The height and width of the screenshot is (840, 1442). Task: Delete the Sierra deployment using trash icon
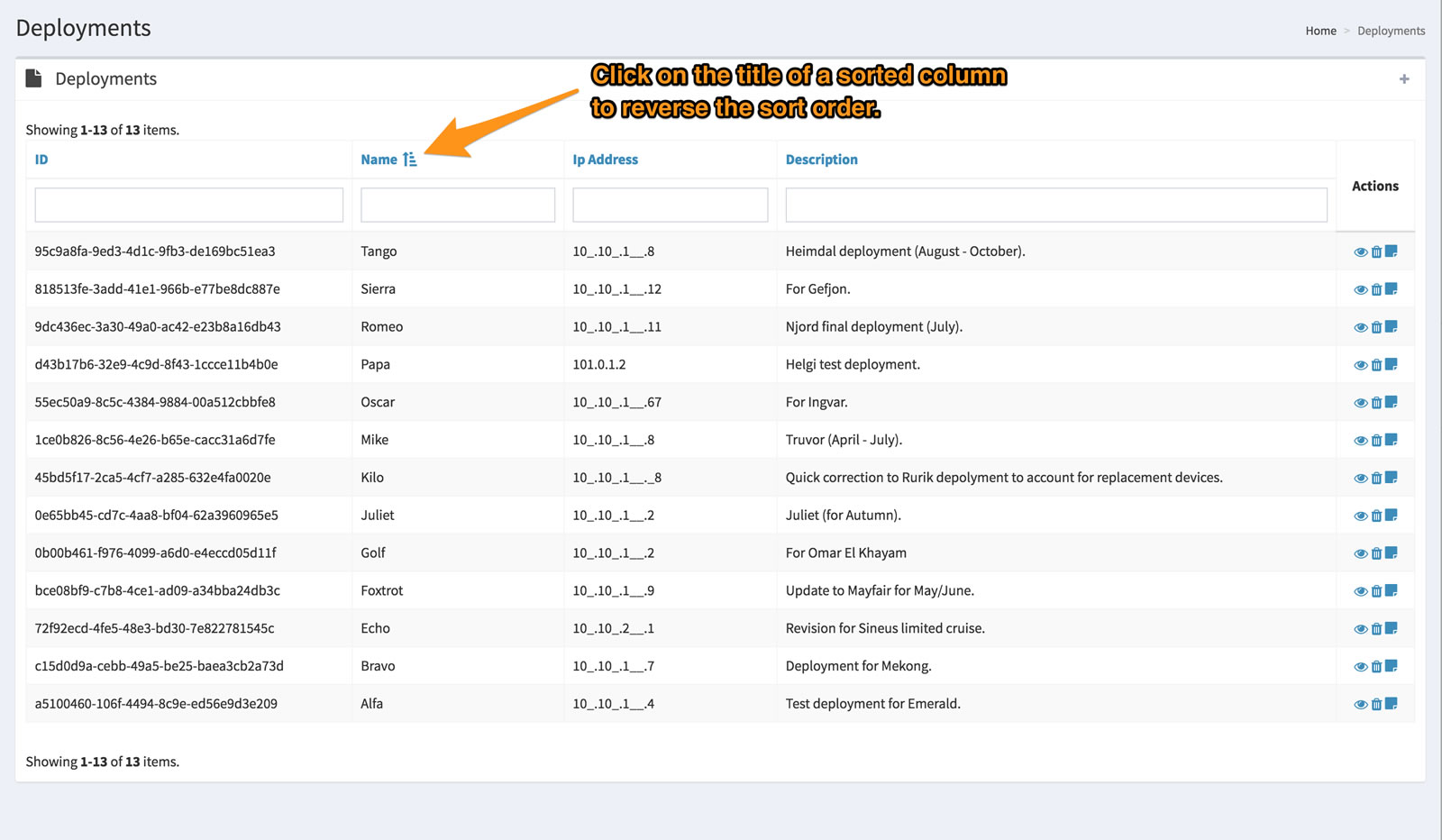pyautogui.click(x=1376, y=290)
